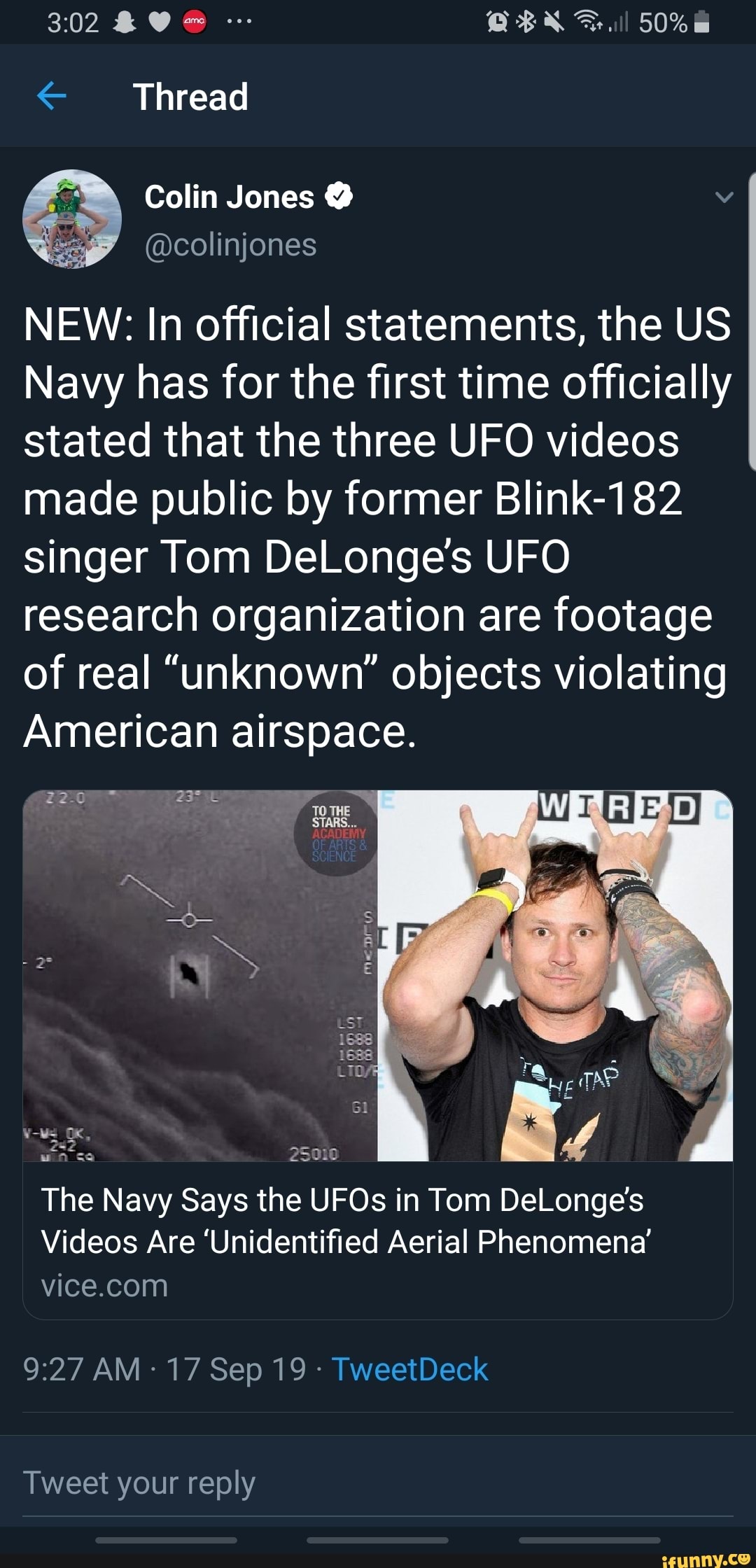This screenshot has height=1568, width=756.
Task: Expand the more notifications dots
Action: tap(238, 22)
